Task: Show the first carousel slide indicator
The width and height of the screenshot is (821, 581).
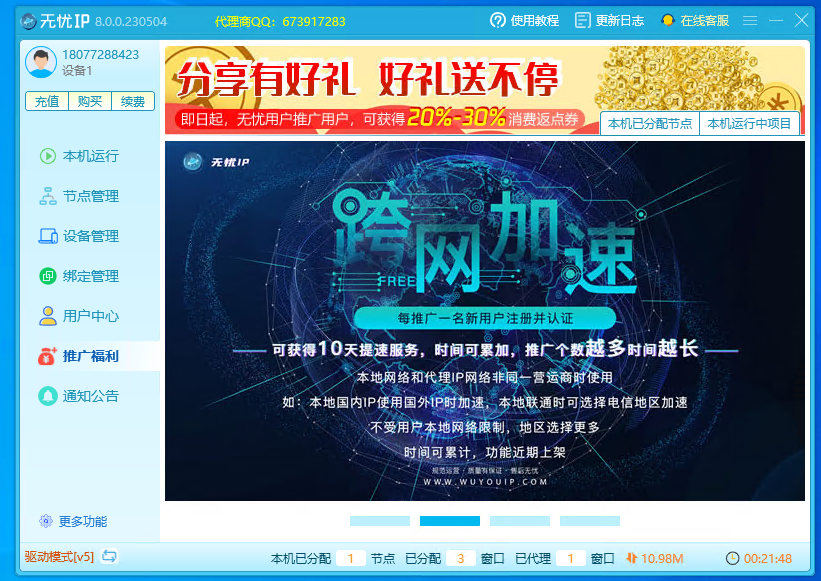Action: pyautogui.click(x=380, y=521)
